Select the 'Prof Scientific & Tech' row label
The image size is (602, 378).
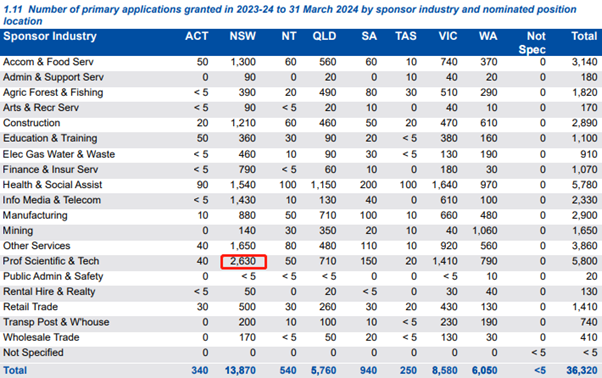click(51, 261)
